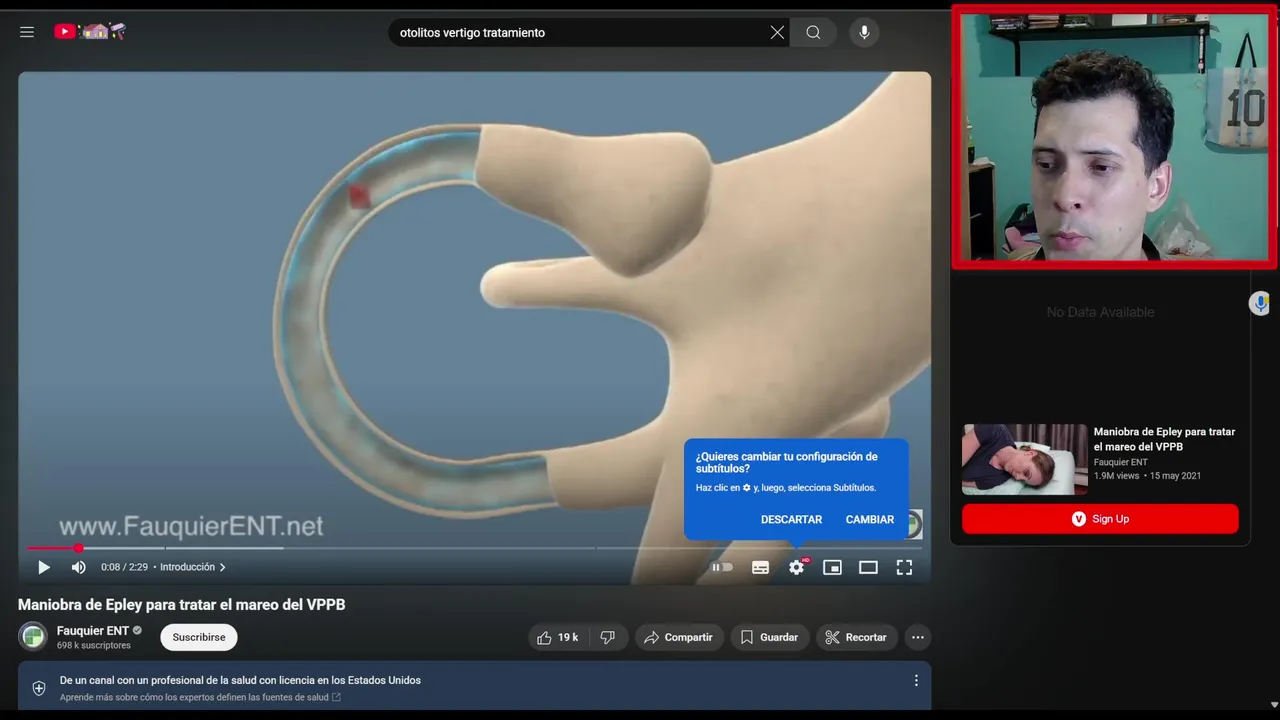Image resolution: width=1280 pixels, height=720 pixels.
Task: Click the magnifying glass search button
Action: click(813, 32)
